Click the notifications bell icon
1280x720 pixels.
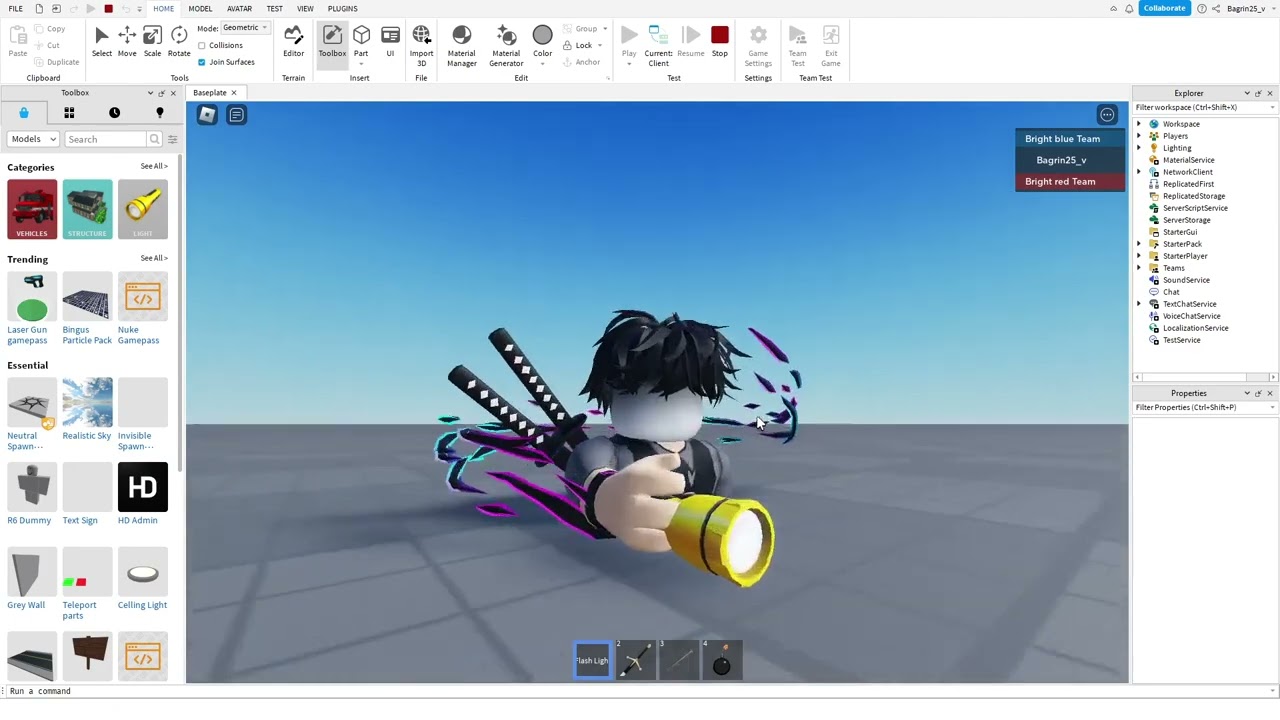[1129, 8]
